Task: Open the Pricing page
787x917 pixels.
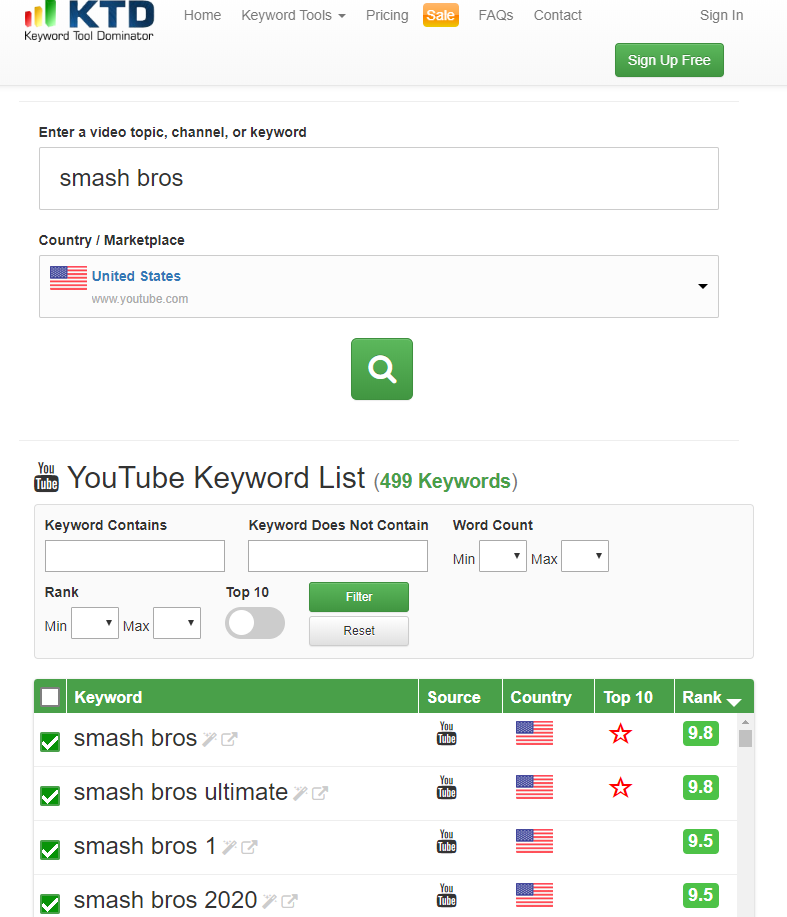Action: pos(387,15)
